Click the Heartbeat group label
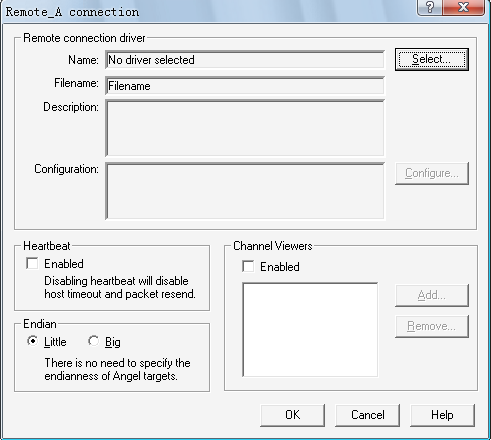The width and height of the screenshot is (491, 440). coord(47,246)
